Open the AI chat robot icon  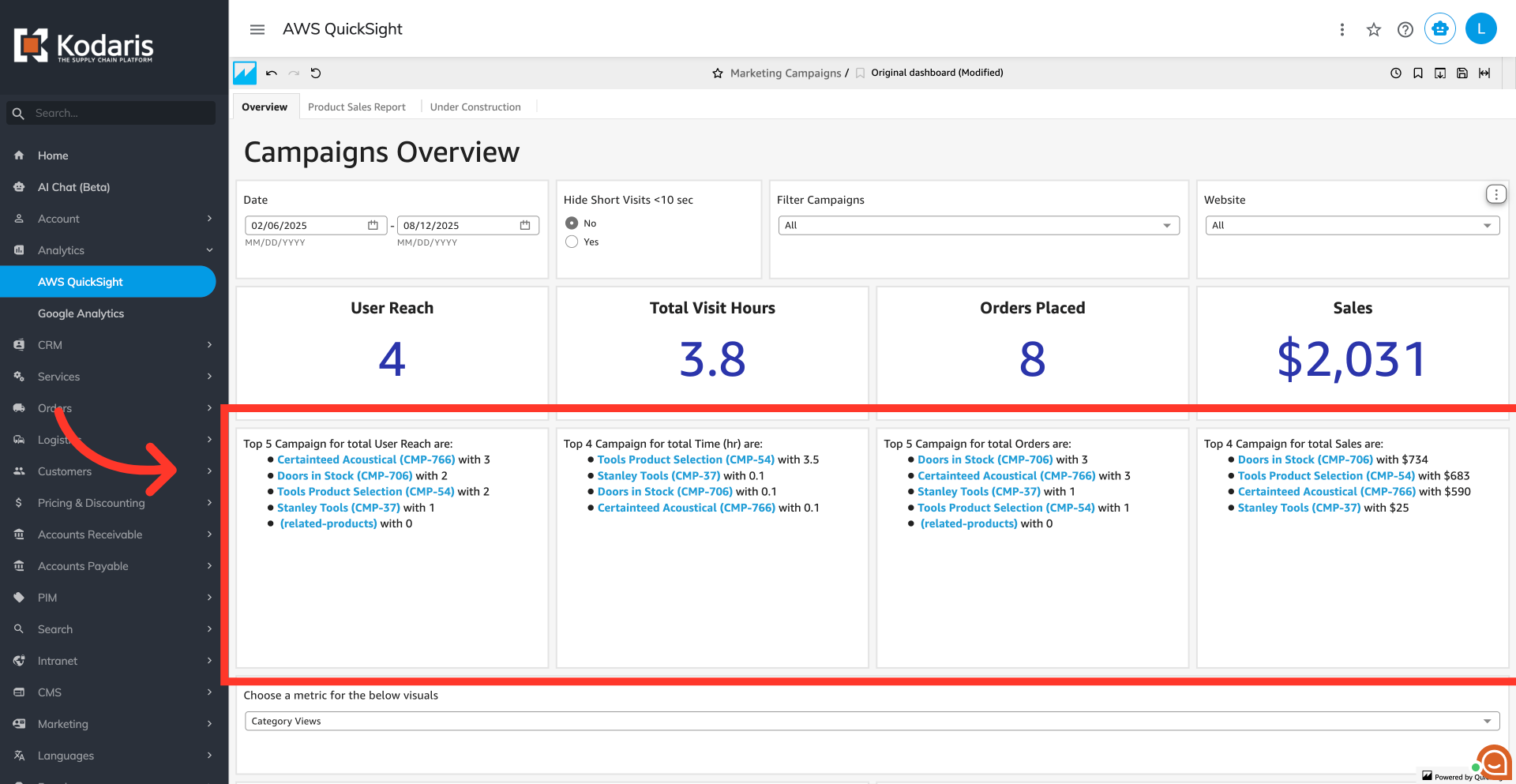coord(1440,29)
